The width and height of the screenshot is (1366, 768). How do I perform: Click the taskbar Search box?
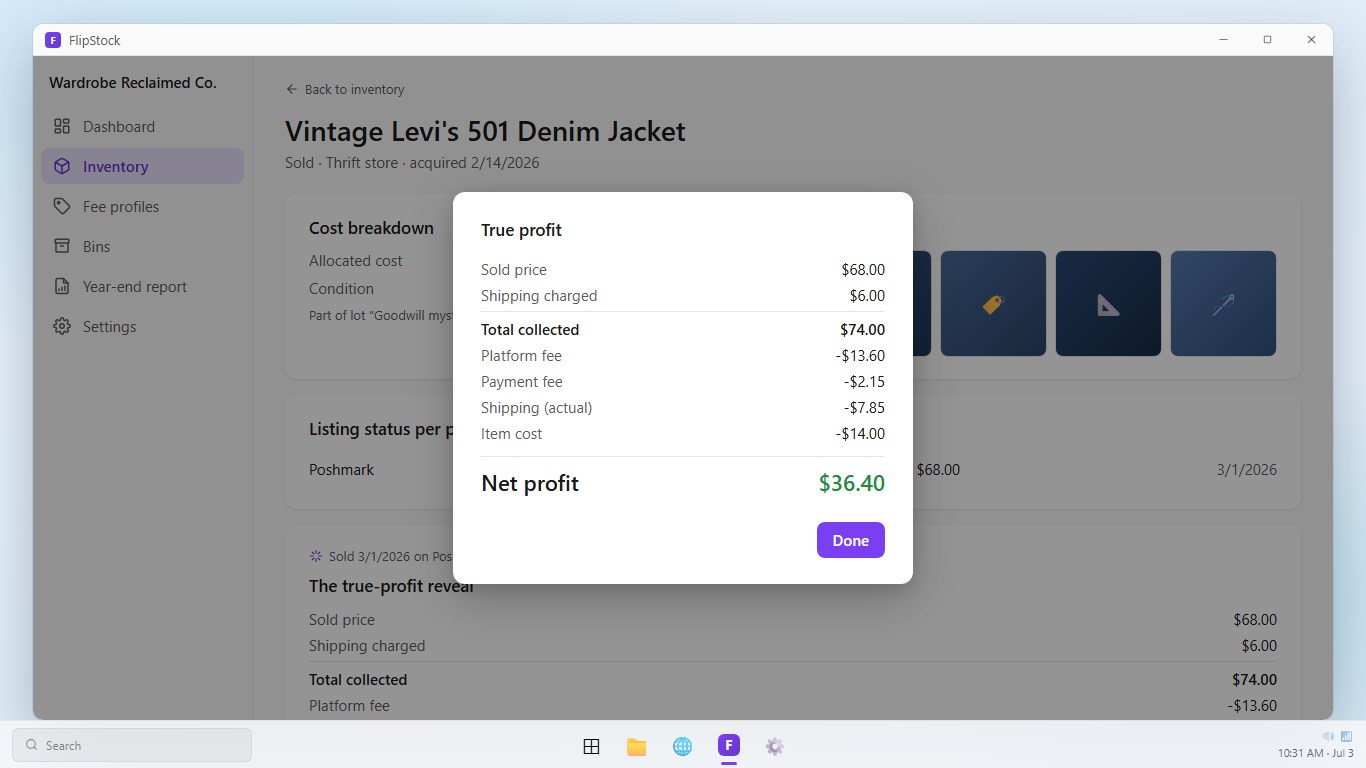click(x=132, y=745)
